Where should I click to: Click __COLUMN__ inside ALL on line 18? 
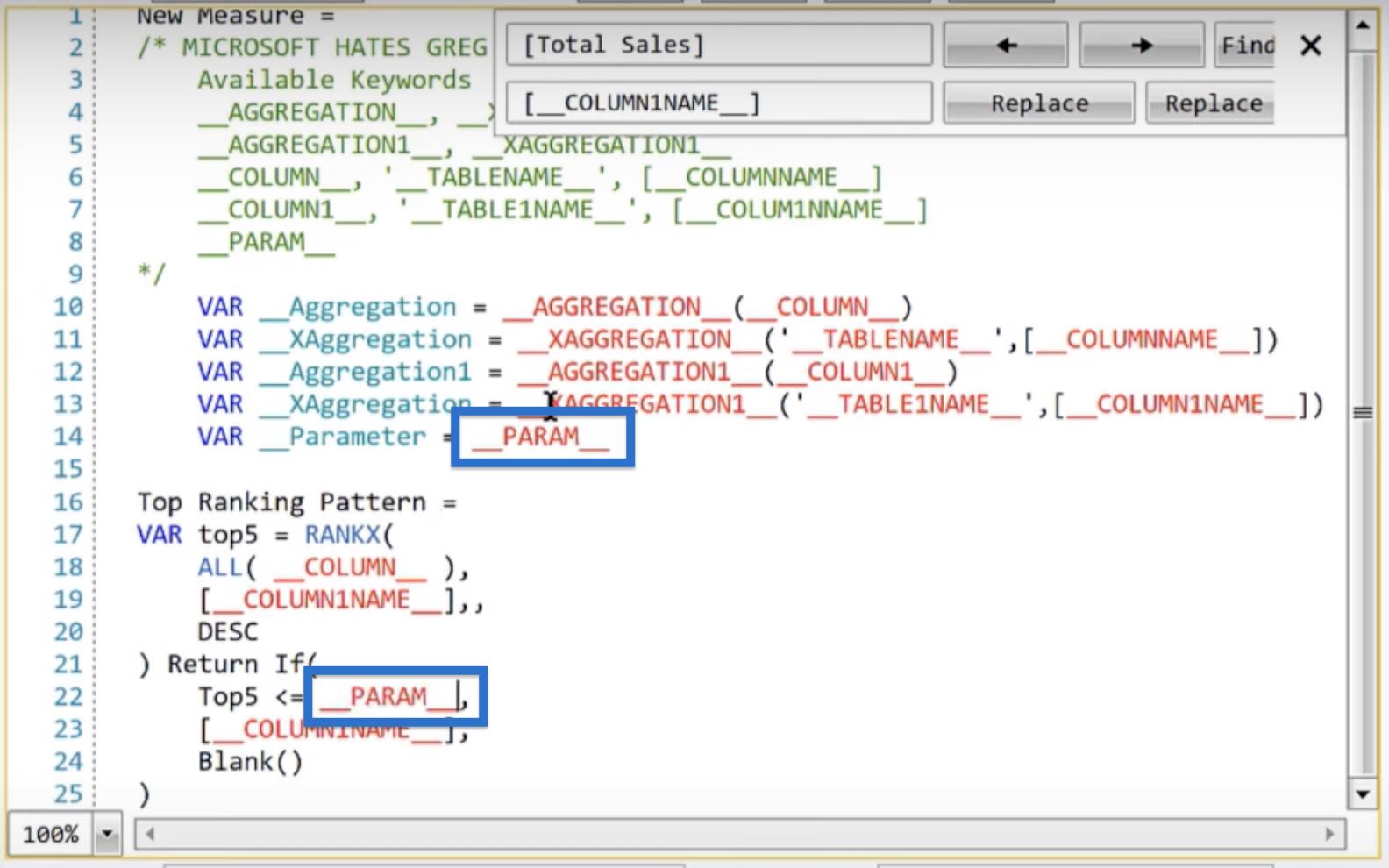tap(350, 567)
